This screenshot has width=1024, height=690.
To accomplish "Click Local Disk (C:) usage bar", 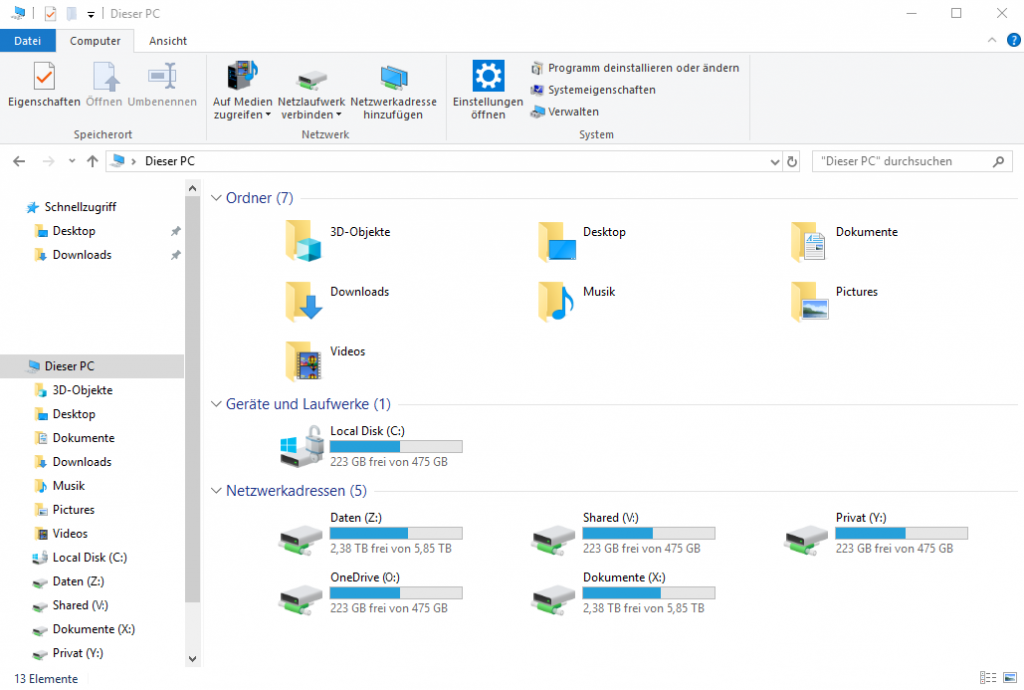I will (x=396, y=447).
